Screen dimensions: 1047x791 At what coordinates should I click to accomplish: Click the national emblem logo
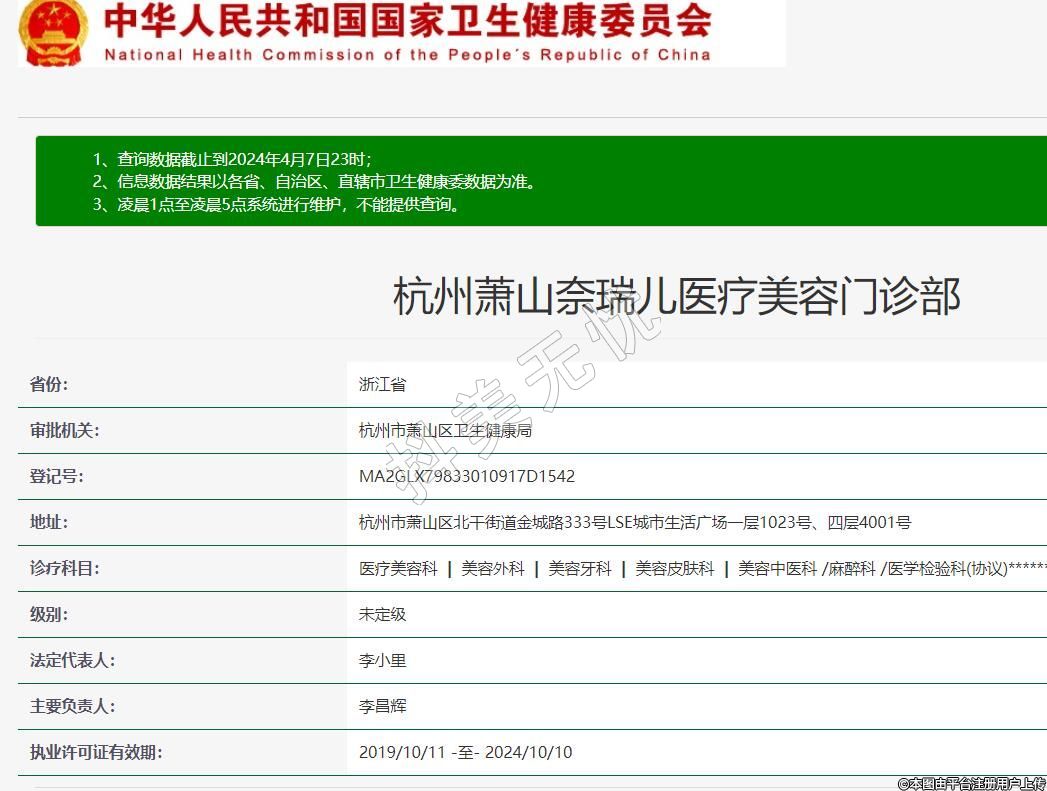(52, 31)
